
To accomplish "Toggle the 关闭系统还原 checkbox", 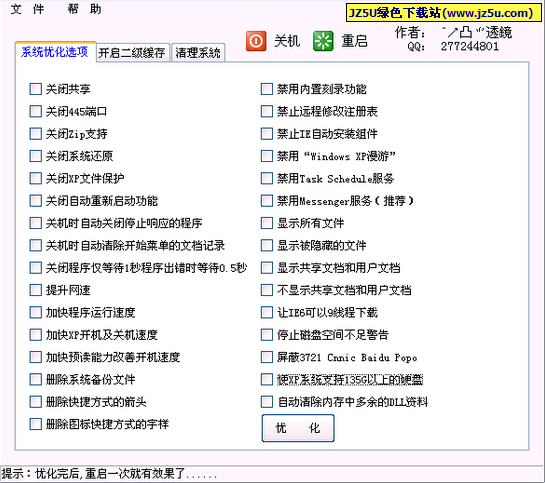I will tap(35, 156).
